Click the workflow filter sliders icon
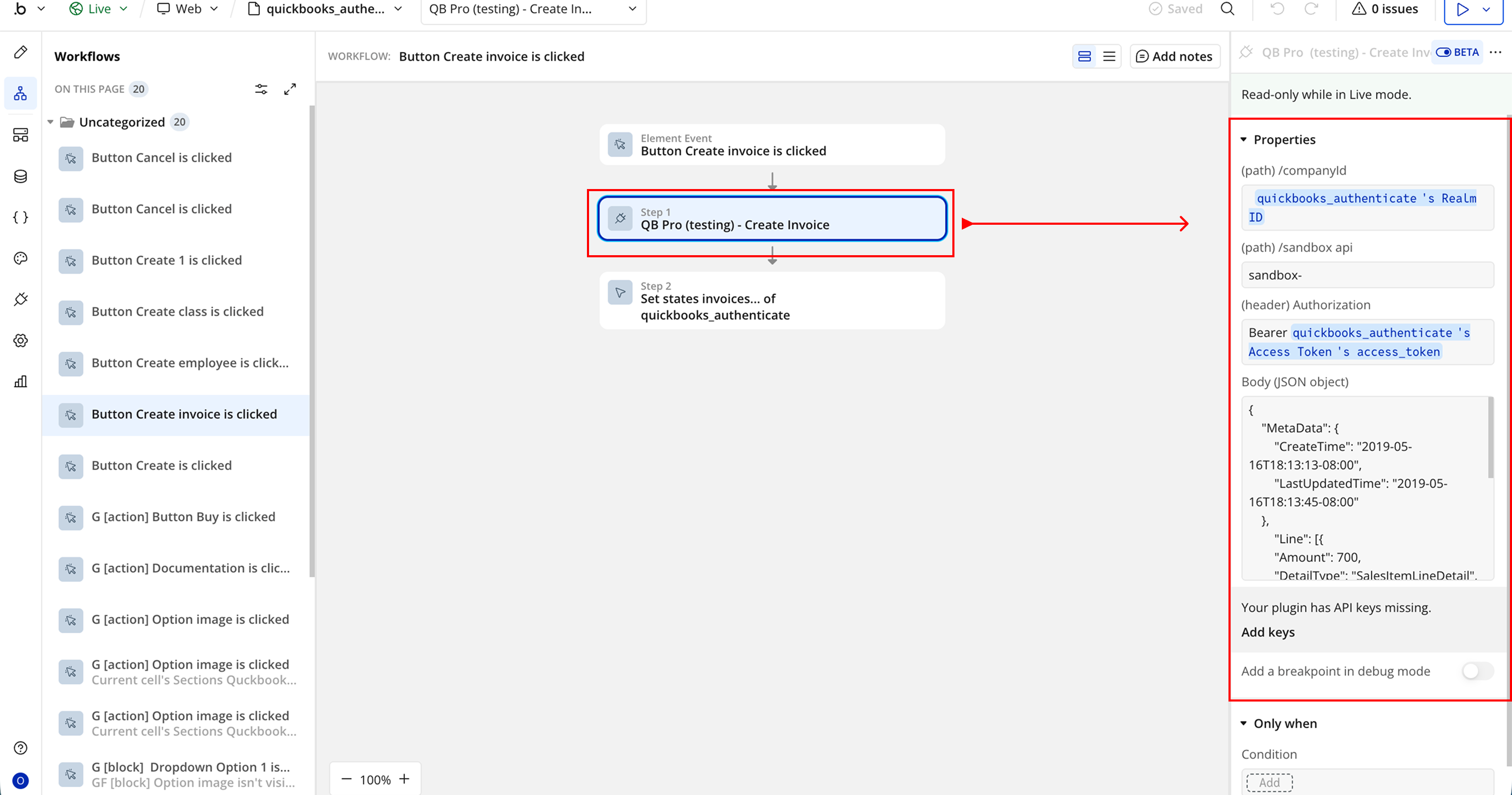This screenshot has width=1512, height=795. 261,89
